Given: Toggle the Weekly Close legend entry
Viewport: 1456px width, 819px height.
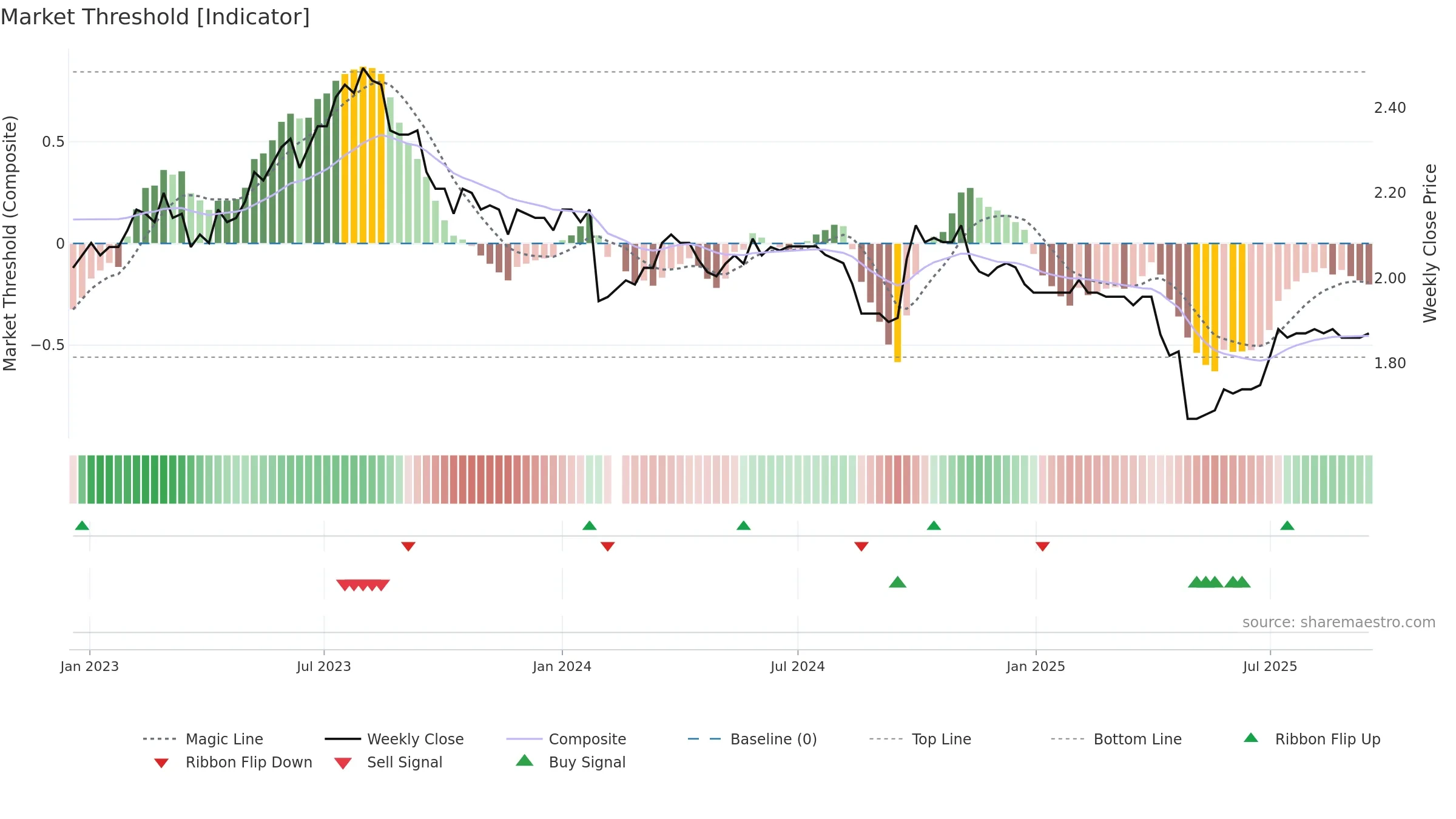Looking at the screenshot, I should [394, 739].
